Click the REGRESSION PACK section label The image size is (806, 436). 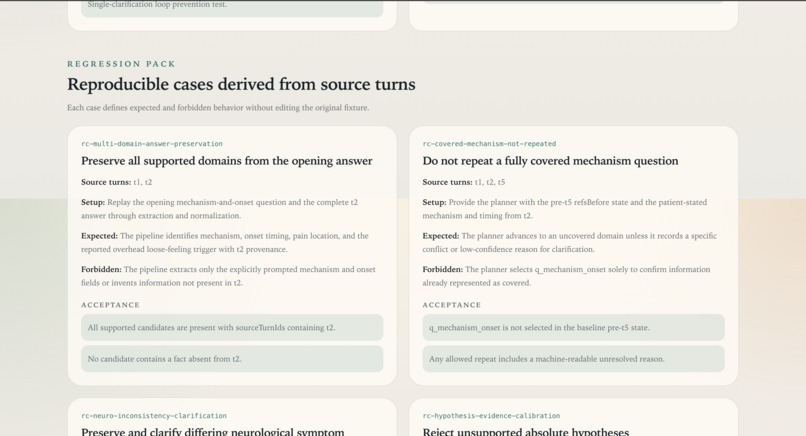[121, 64]
